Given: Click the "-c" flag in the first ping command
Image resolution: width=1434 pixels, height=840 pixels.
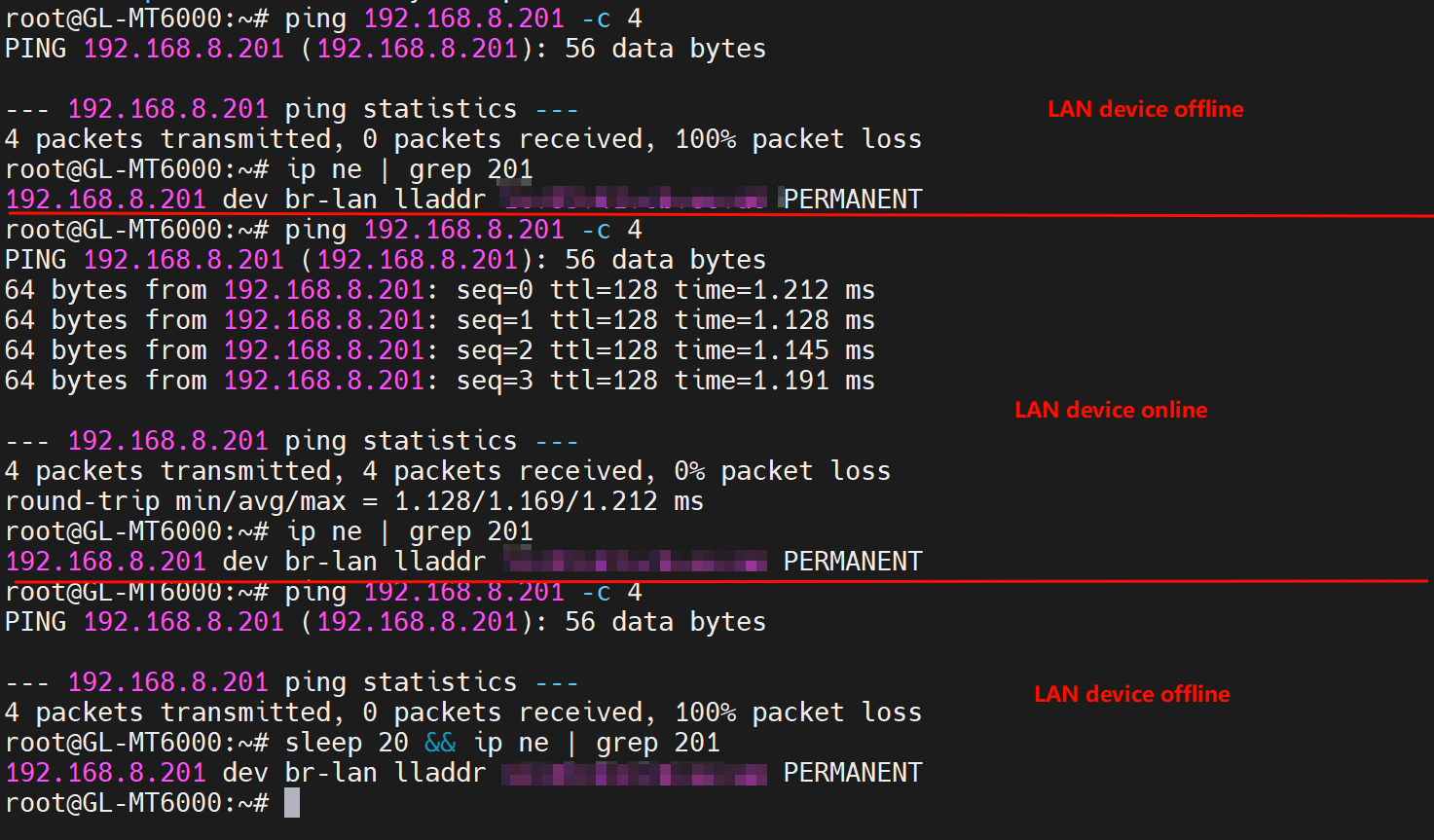Looking at the screenshot, I should click(596, 18).
